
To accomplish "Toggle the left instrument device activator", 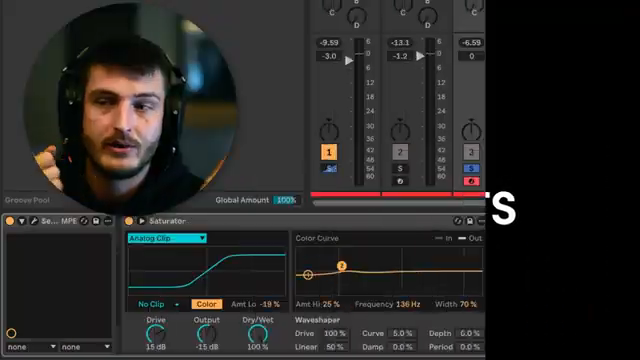I will click(x=10, y=221).
